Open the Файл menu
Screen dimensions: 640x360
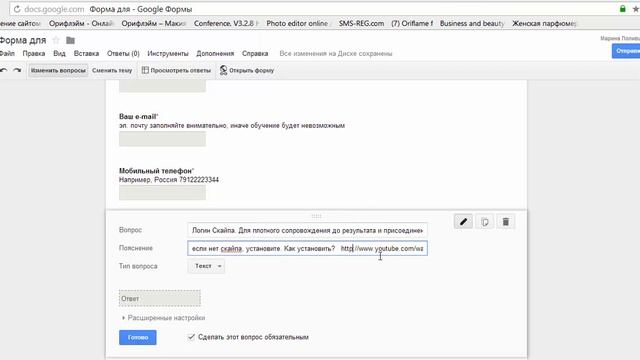pyautogui.click(x=7, y=53)
